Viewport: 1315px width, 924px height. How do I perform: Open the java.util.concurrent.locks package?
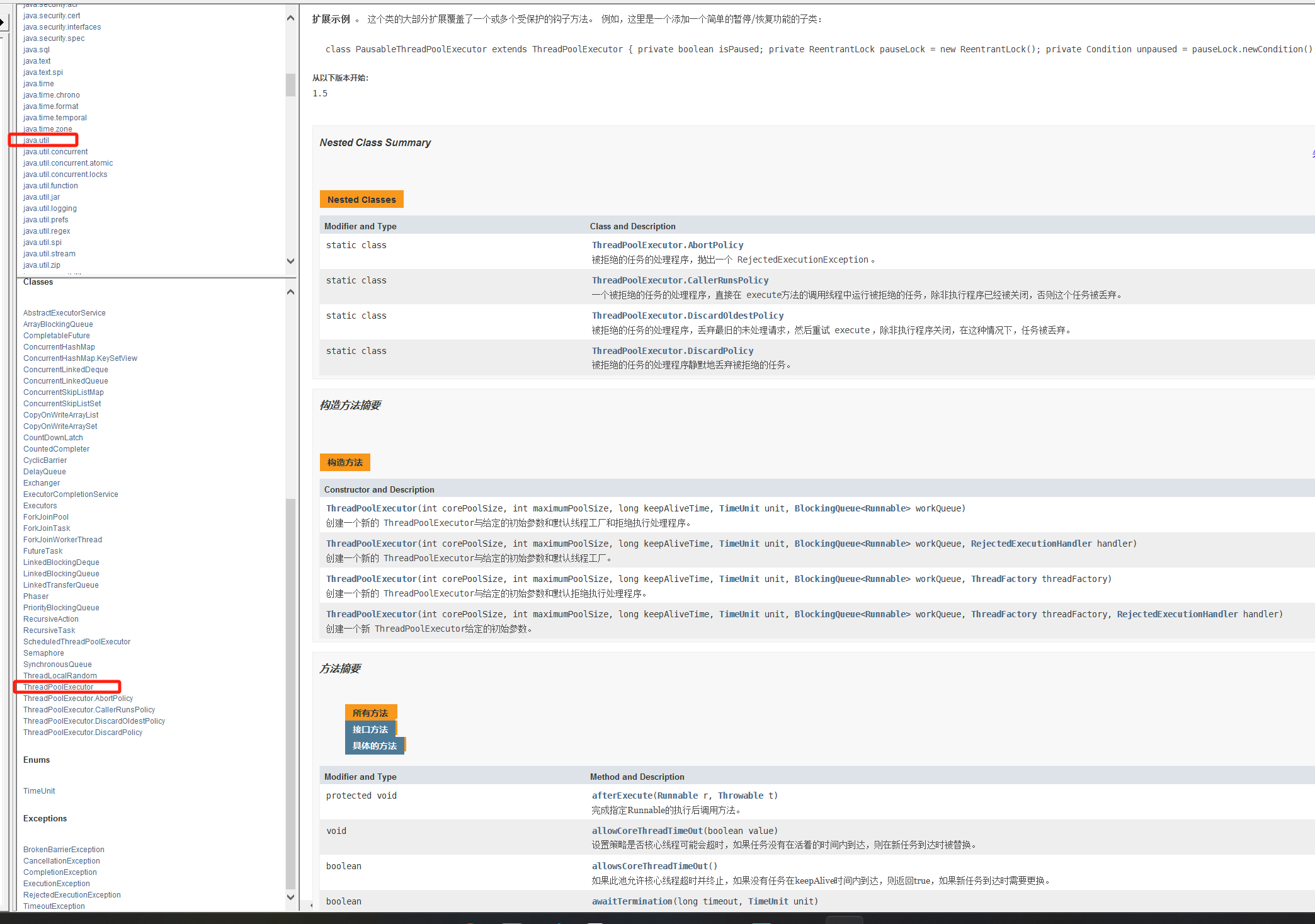tap(65, 174)
